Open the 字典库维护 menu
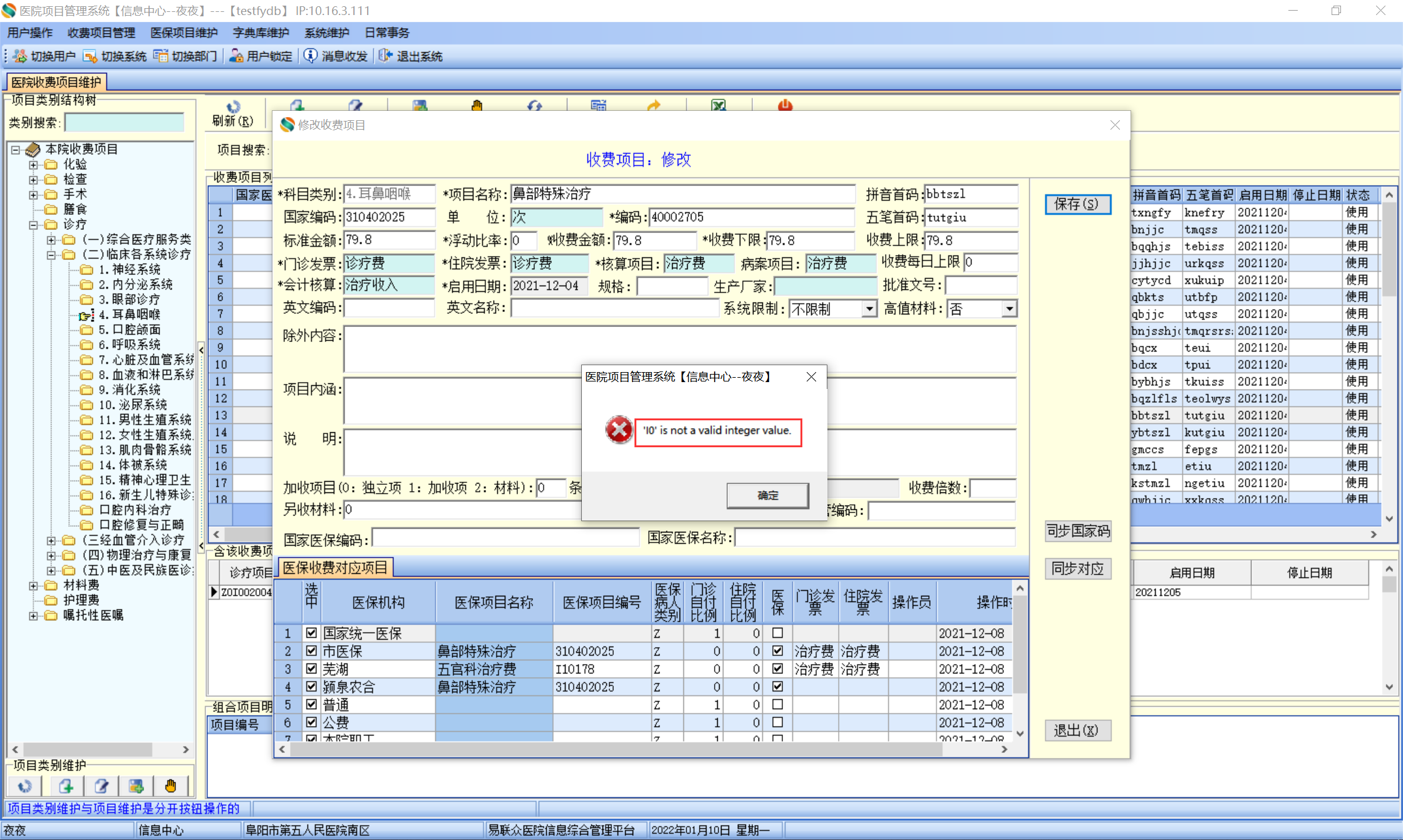The image size is (1403, 840). click(x=261, y=33)
